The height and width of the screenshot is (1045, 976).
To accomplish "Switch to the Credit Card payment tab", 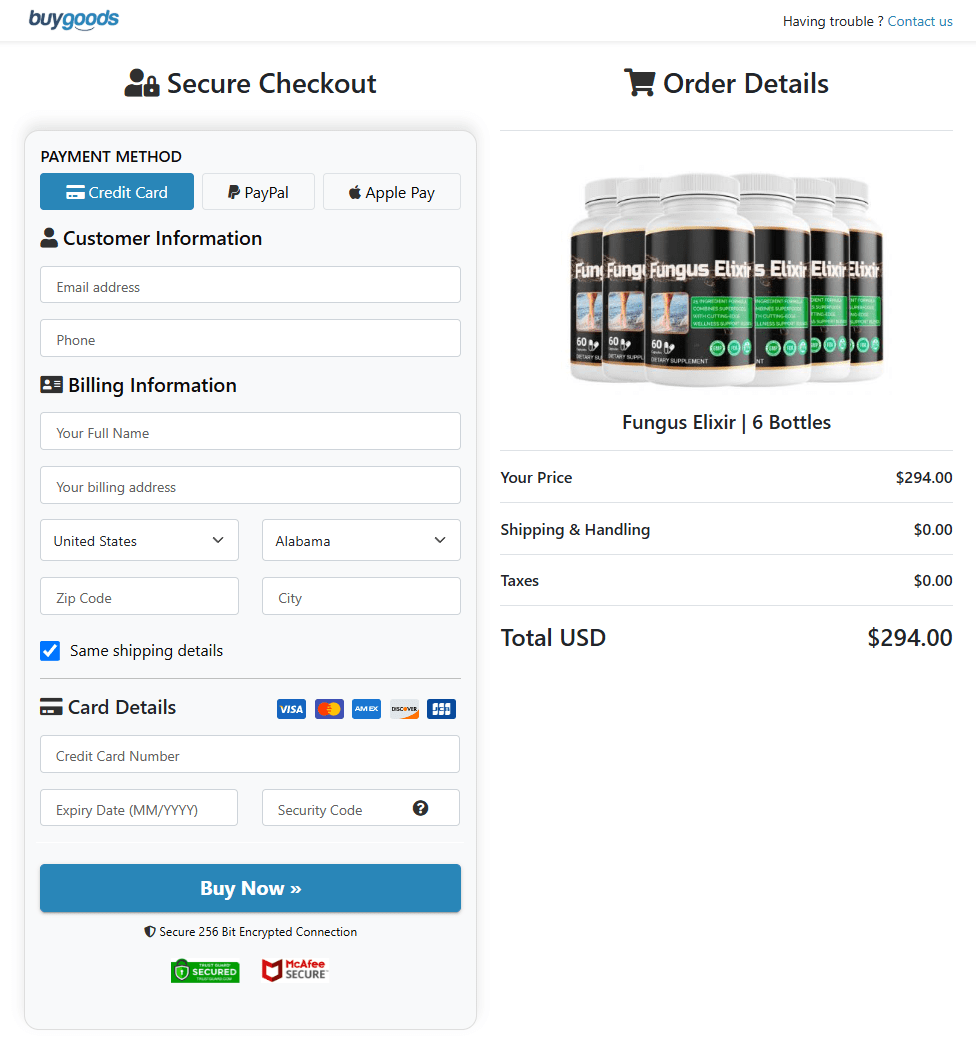I will 117,191.
